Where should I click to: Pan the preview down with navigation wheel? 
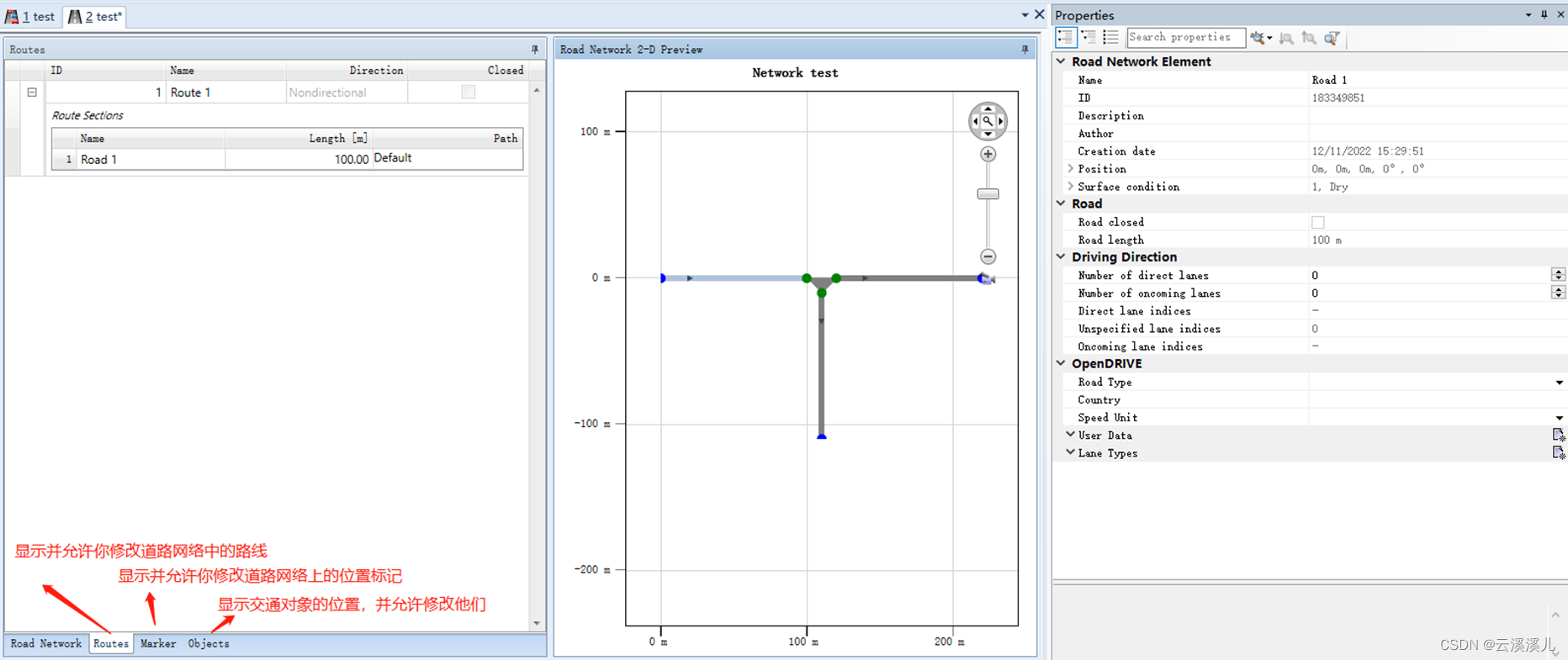pos(988,134)
